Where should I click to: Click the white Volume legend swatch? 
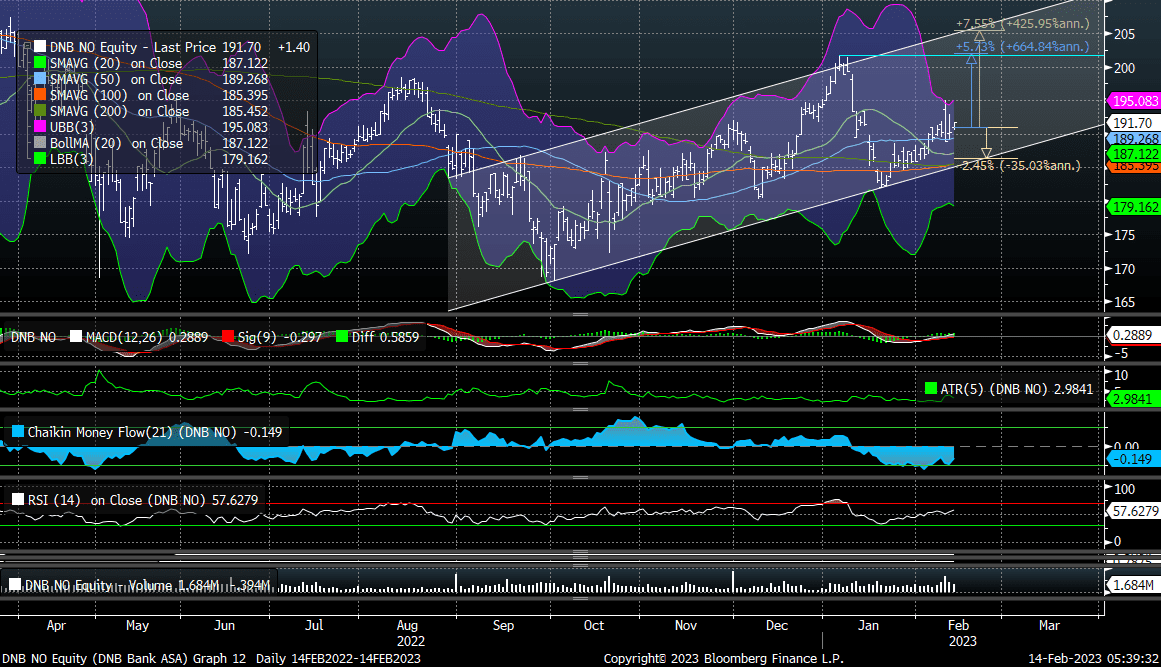point(15,586)
